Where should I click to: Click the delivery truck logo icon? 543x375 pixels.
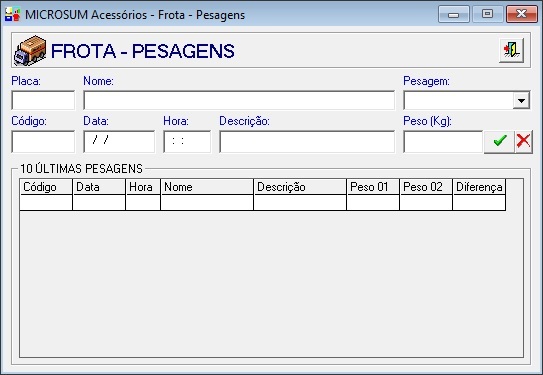[x=30, y=50]
